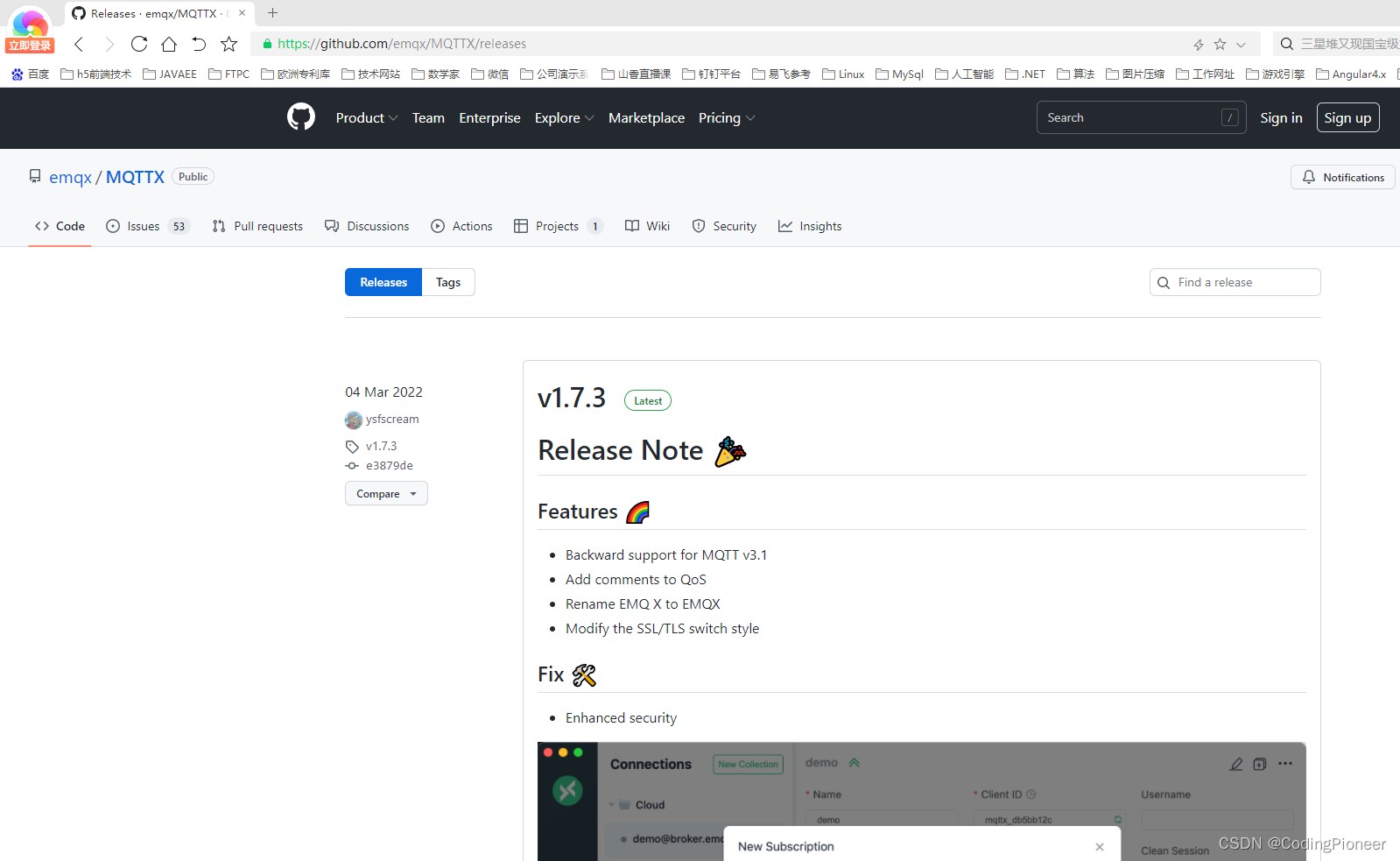This screenshot has height=861, width=1400.
Task: Open the Linux bookmark folder
Action: click(x=843, y=74)
